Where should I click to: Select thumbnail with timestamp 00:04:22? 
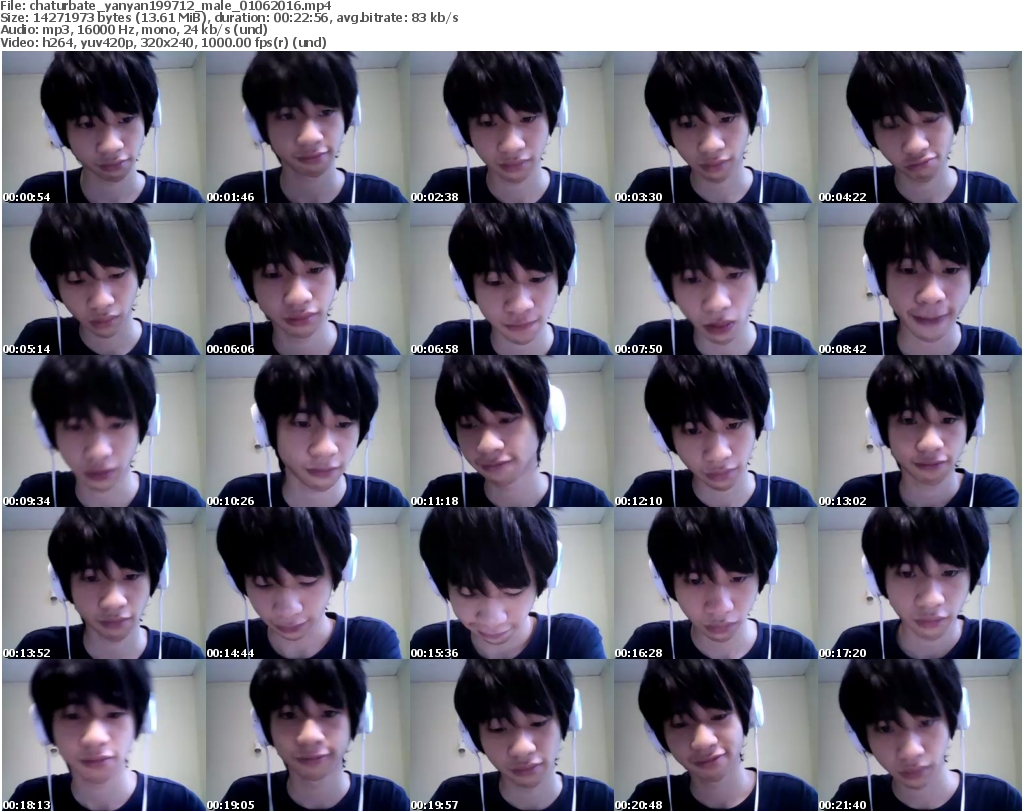919,127
